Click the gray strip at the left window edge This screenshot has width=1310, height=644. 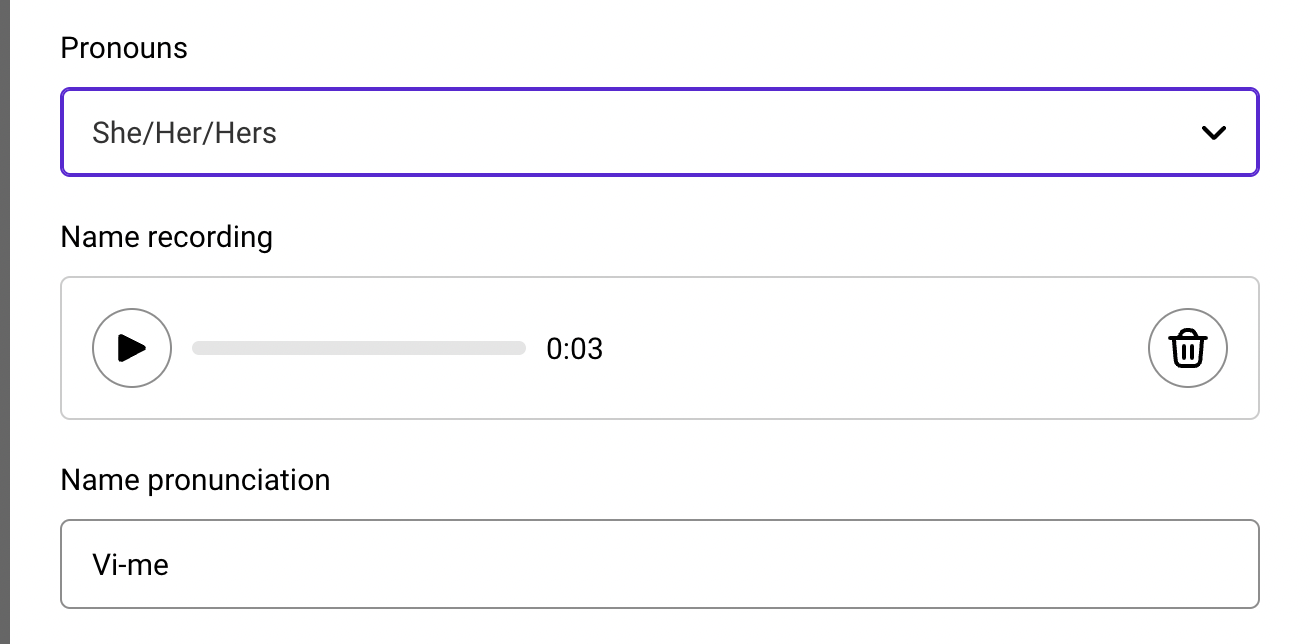pos(4,320)
